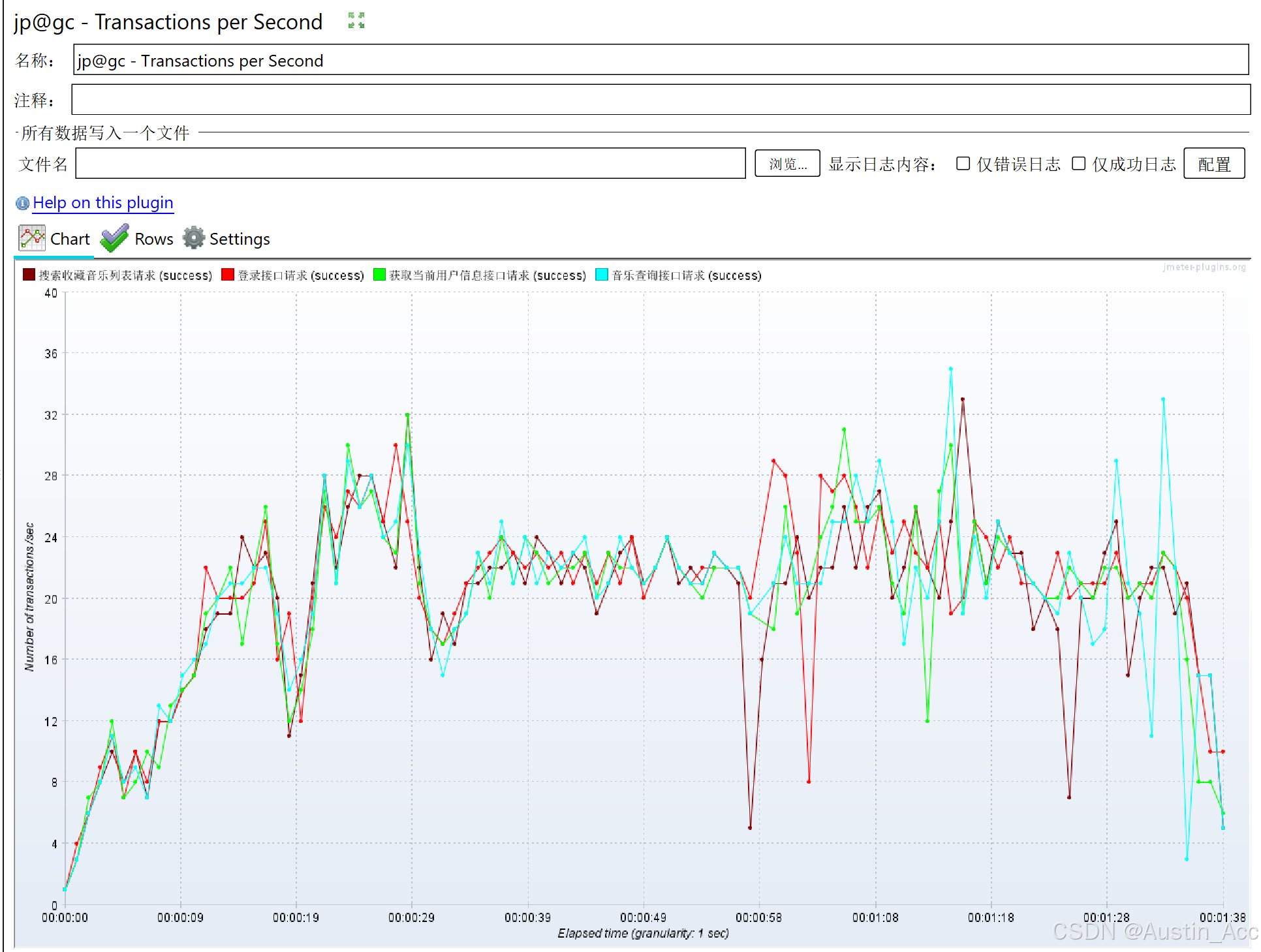Click the 浏览... browse button
The width and height of the screenshot is (1261, 952).
pyautogui.click(x=787, y=164)
